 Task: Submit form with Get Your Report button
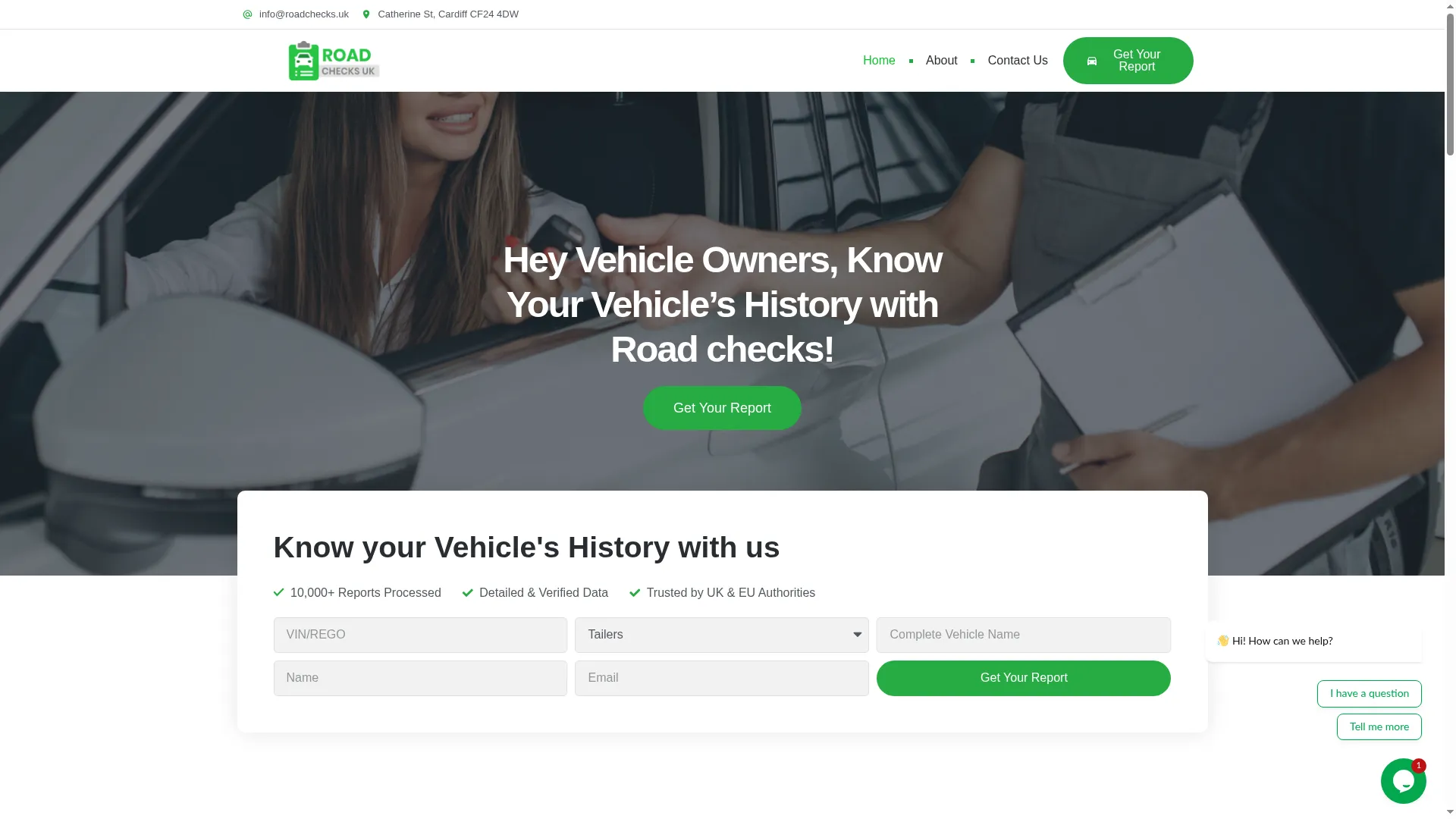pos(1023,678)
